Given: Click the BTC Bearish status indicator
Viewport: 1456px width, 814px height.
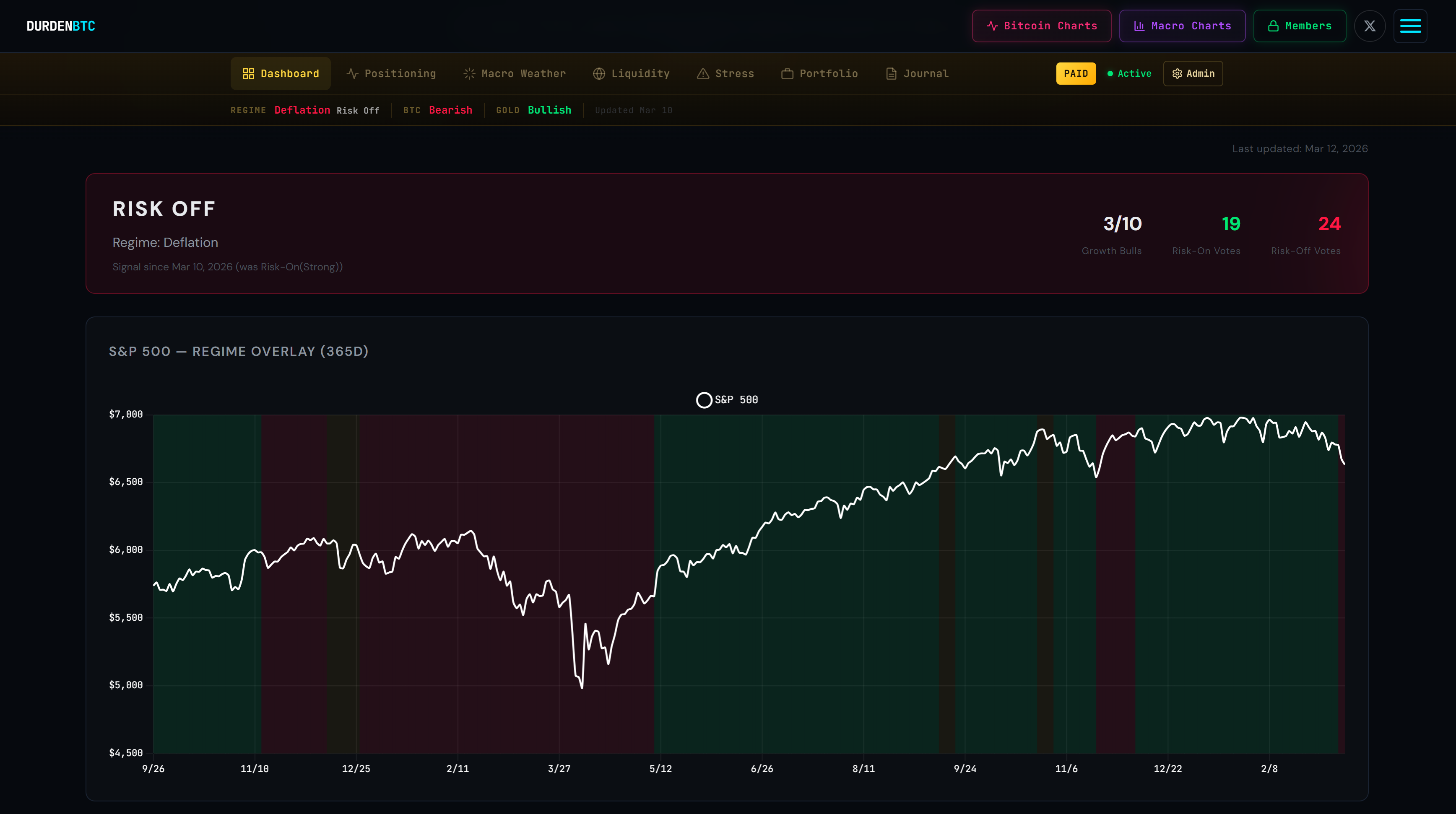Looking at the screenshot, I should click(x=450, y=110).
